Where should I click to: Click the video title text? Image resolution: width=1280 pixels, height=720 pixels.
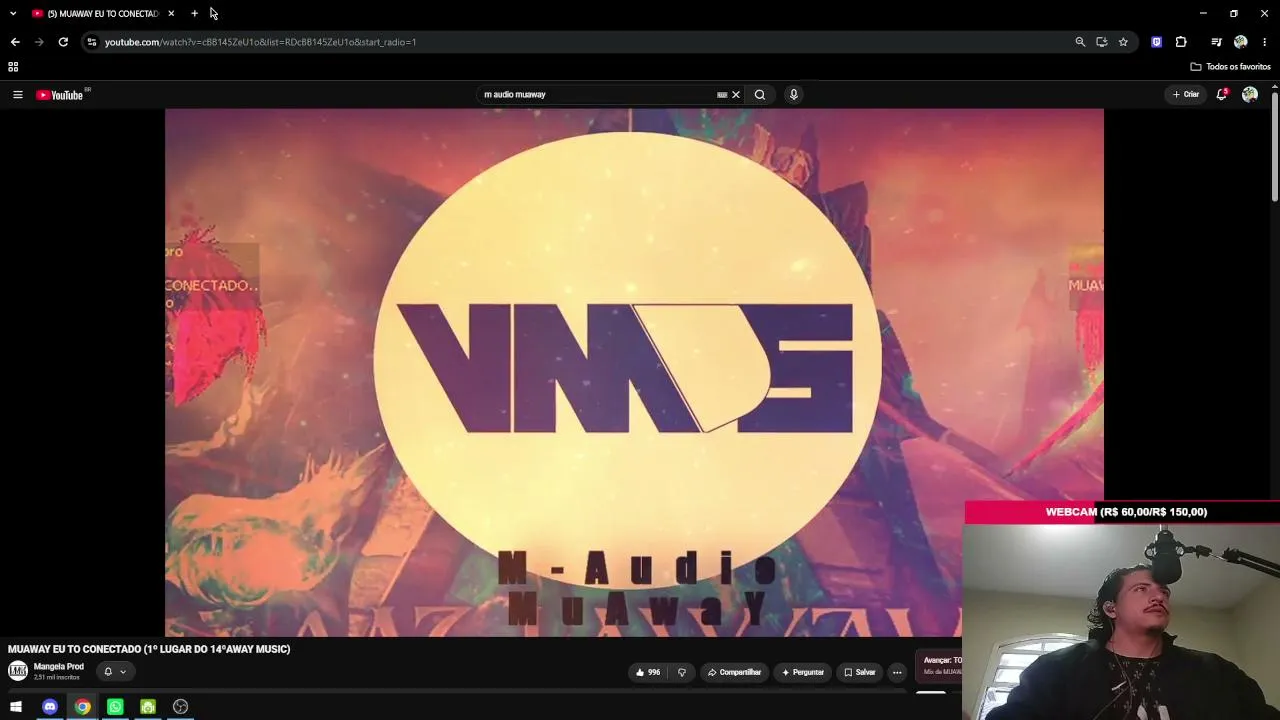click(x=149, y=649)
